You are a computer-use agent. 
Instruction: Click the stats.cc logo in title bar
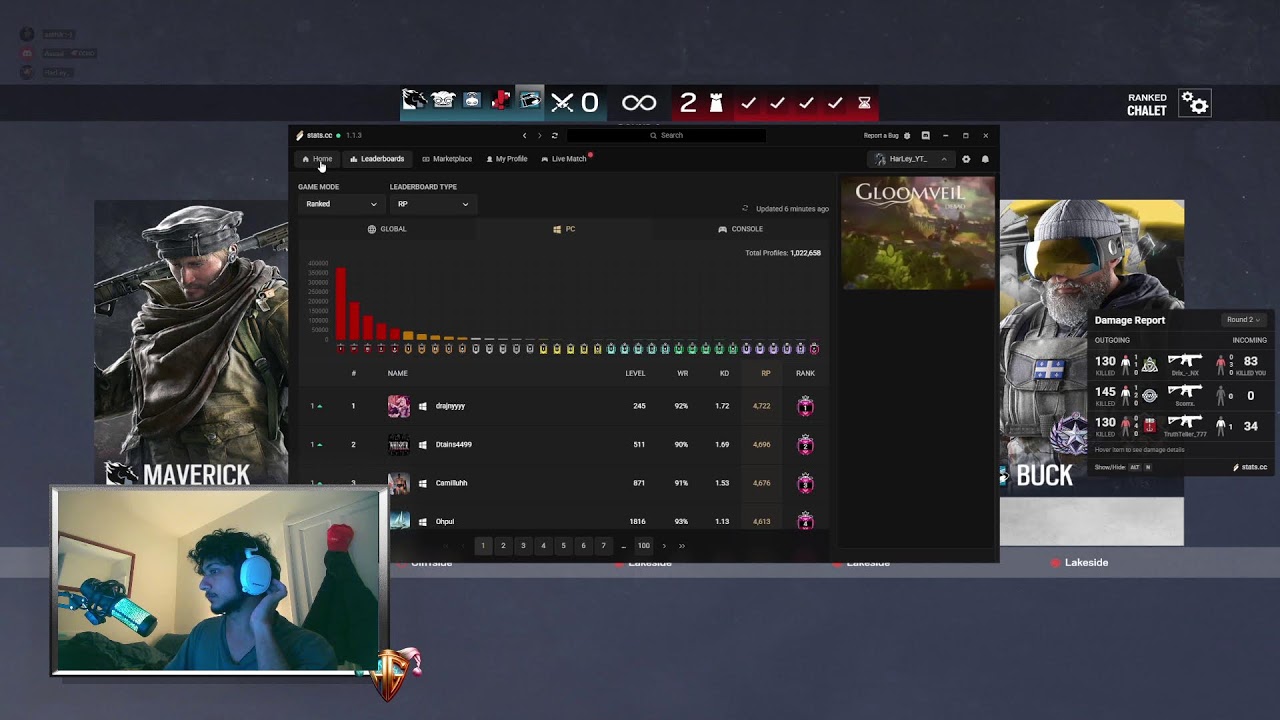pyautogui.click(x=314, y=135)
